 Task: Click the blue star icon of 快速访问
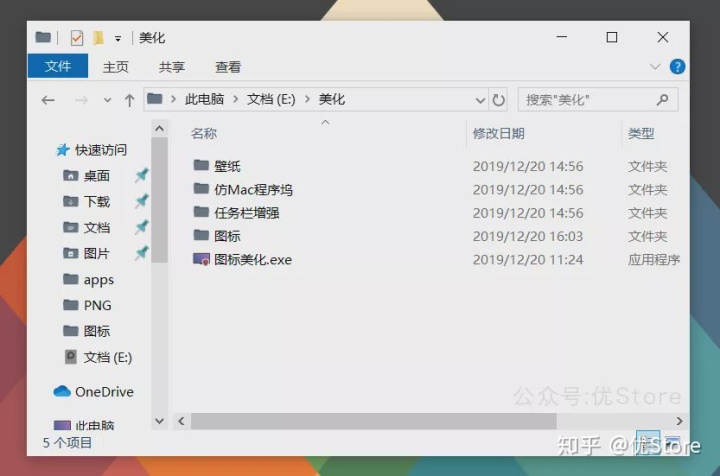point(62,150)
